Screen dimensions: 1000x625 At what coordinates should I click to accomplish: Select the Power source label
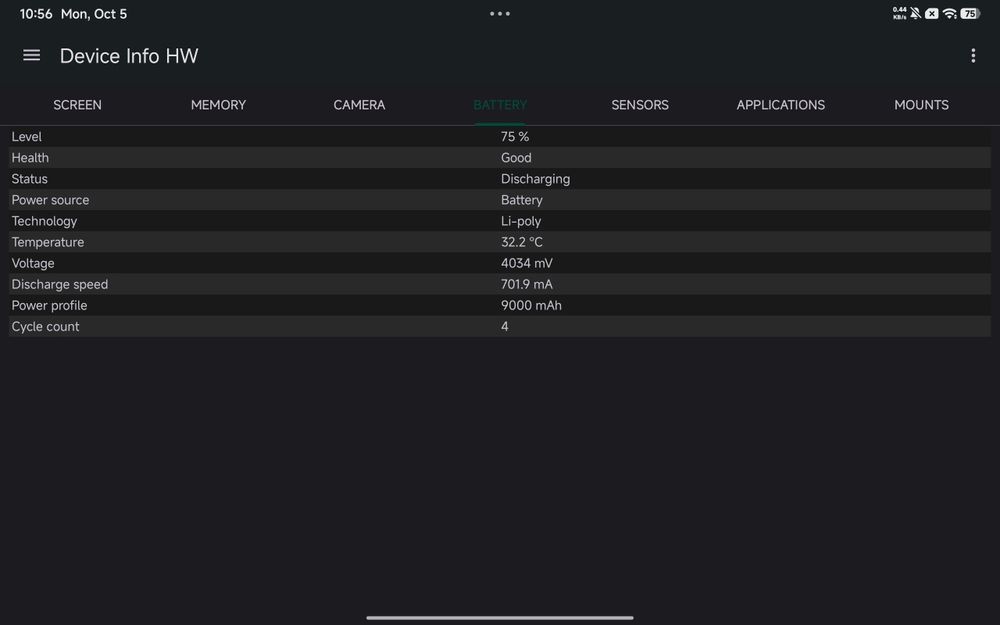[50, 200]
